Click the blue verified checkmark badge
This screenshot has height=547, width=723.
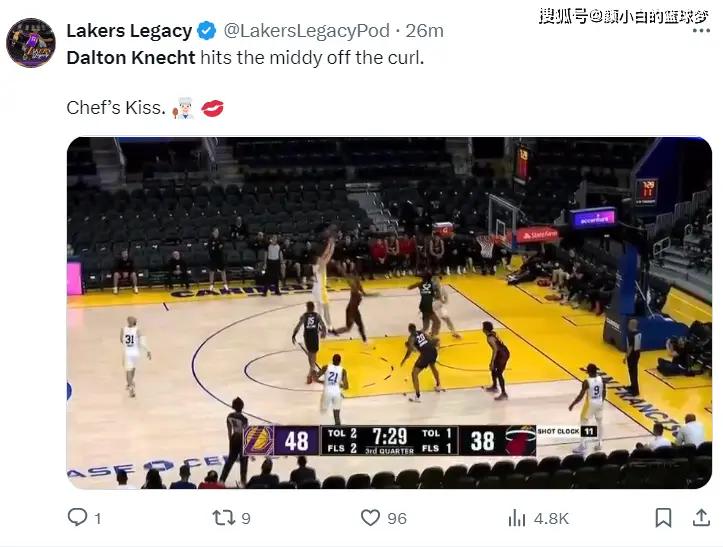pos(207,31)
